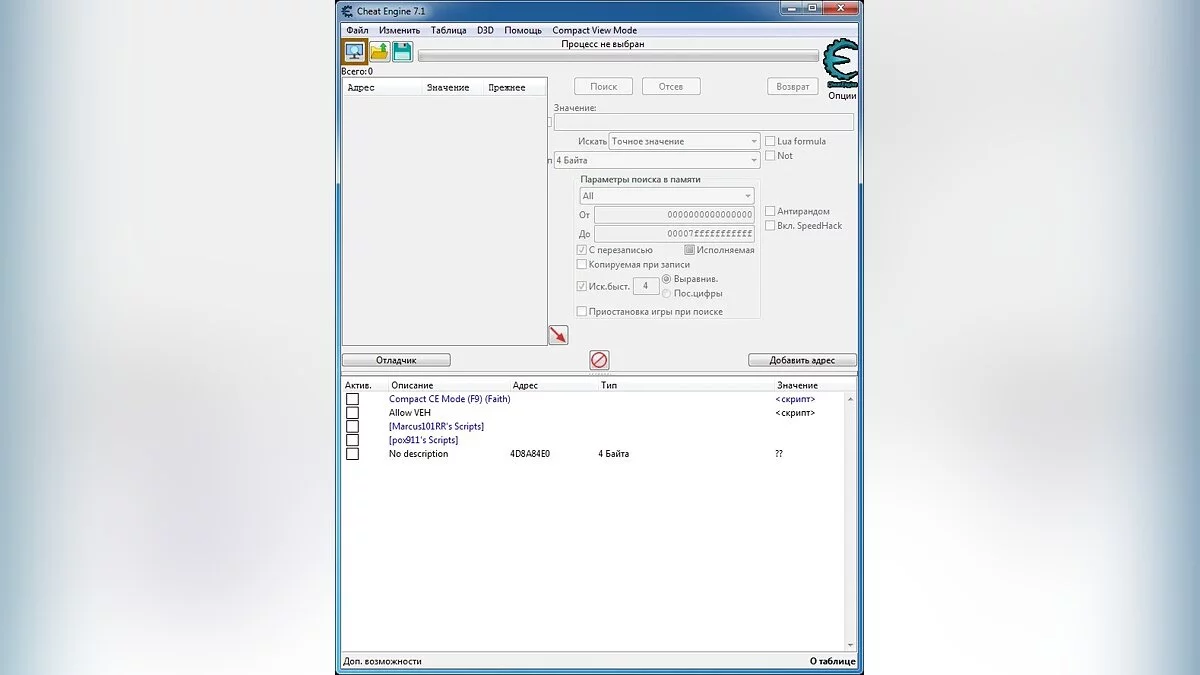Click the fast scan alignment field containing 4
Screen dimensions: 1200x675
pyautogui.click(x=646, y=286)
